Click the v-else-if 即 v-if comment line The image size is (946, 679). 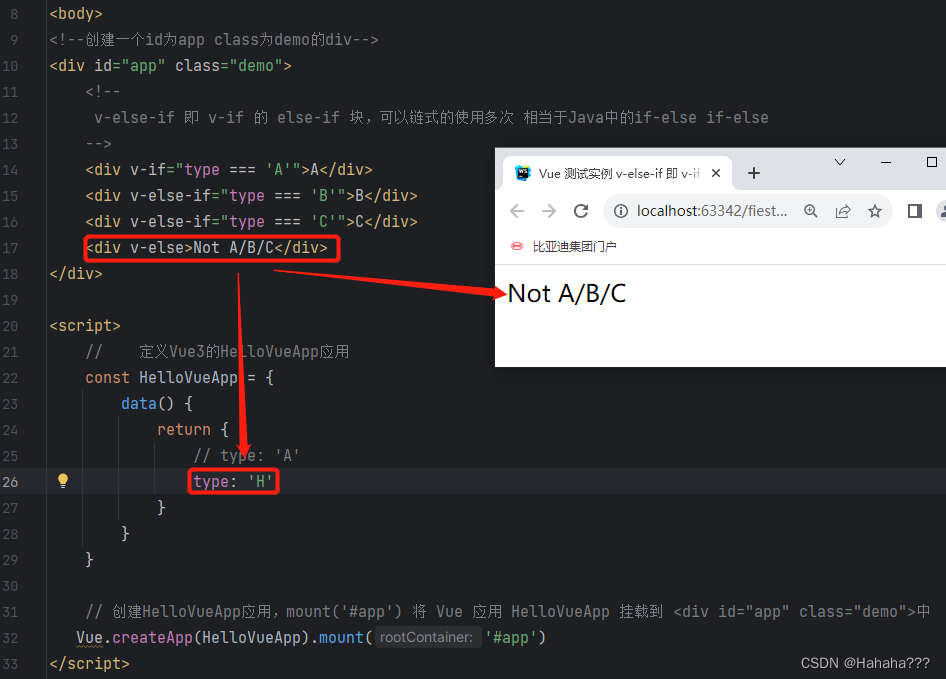coord(431,117)
